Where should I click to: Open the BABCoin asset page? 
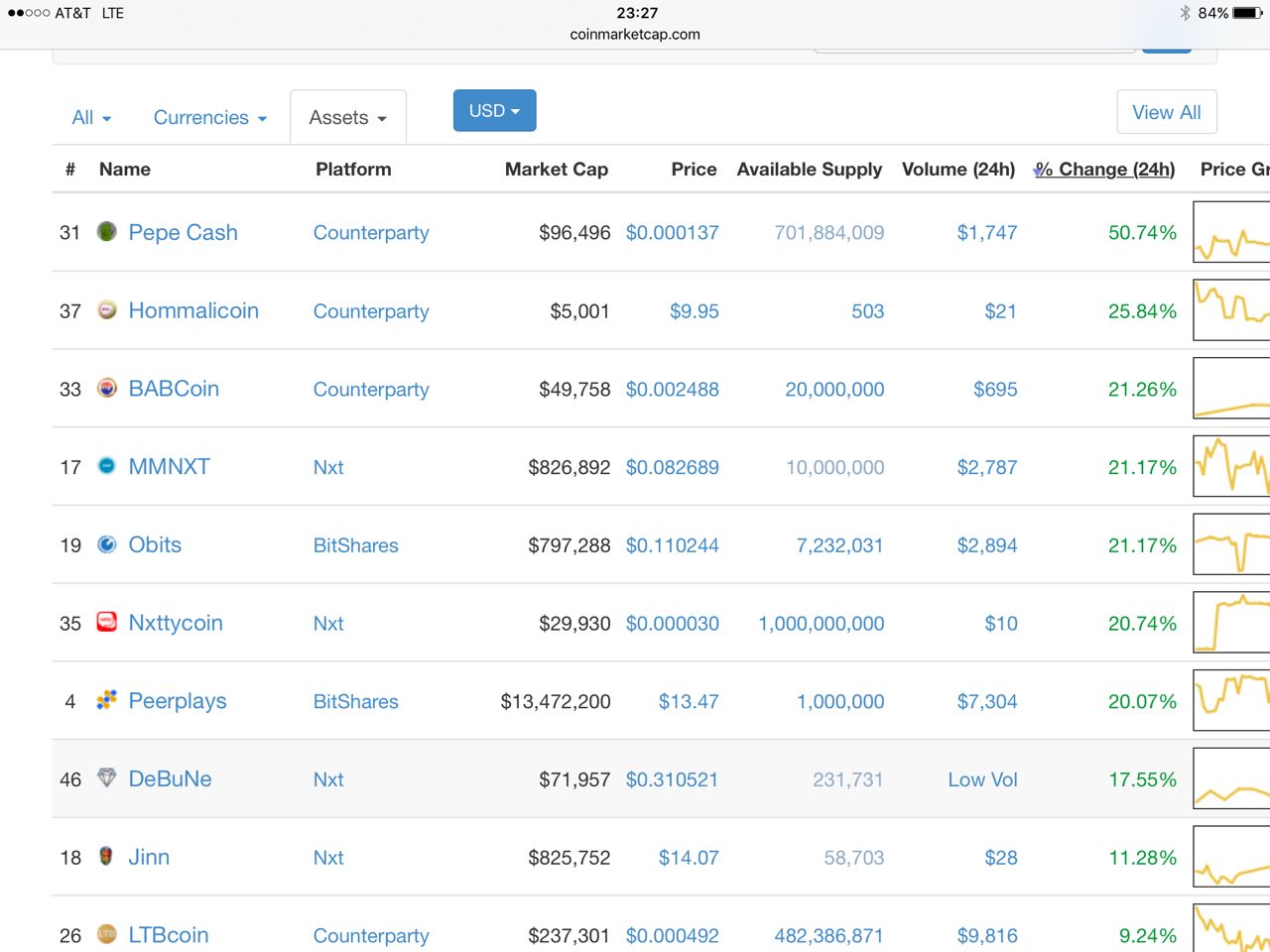pyautogui.click(x=174, y=389)
